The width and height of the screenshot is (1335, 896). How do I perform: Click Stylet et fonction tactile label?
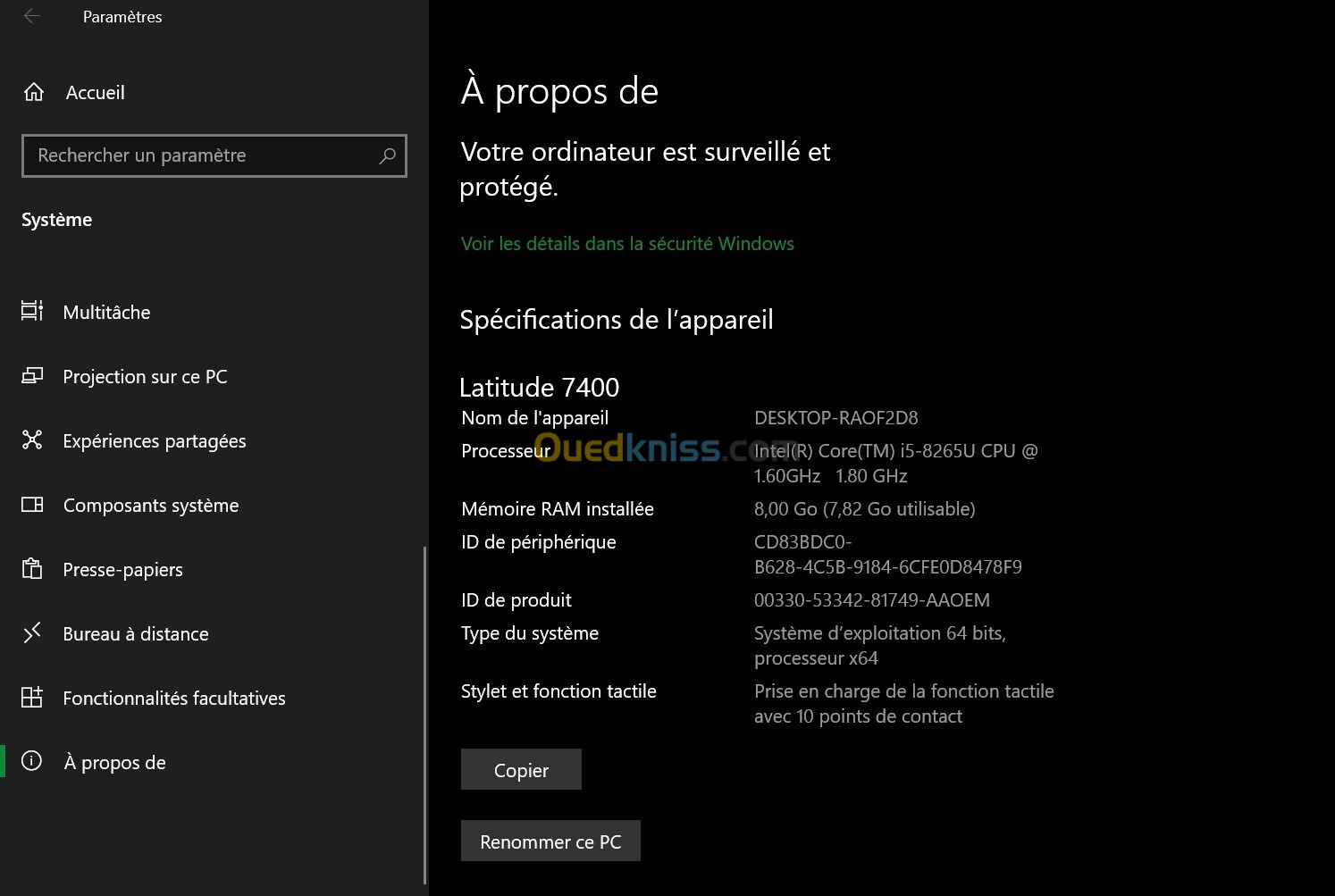coord(558,691)
